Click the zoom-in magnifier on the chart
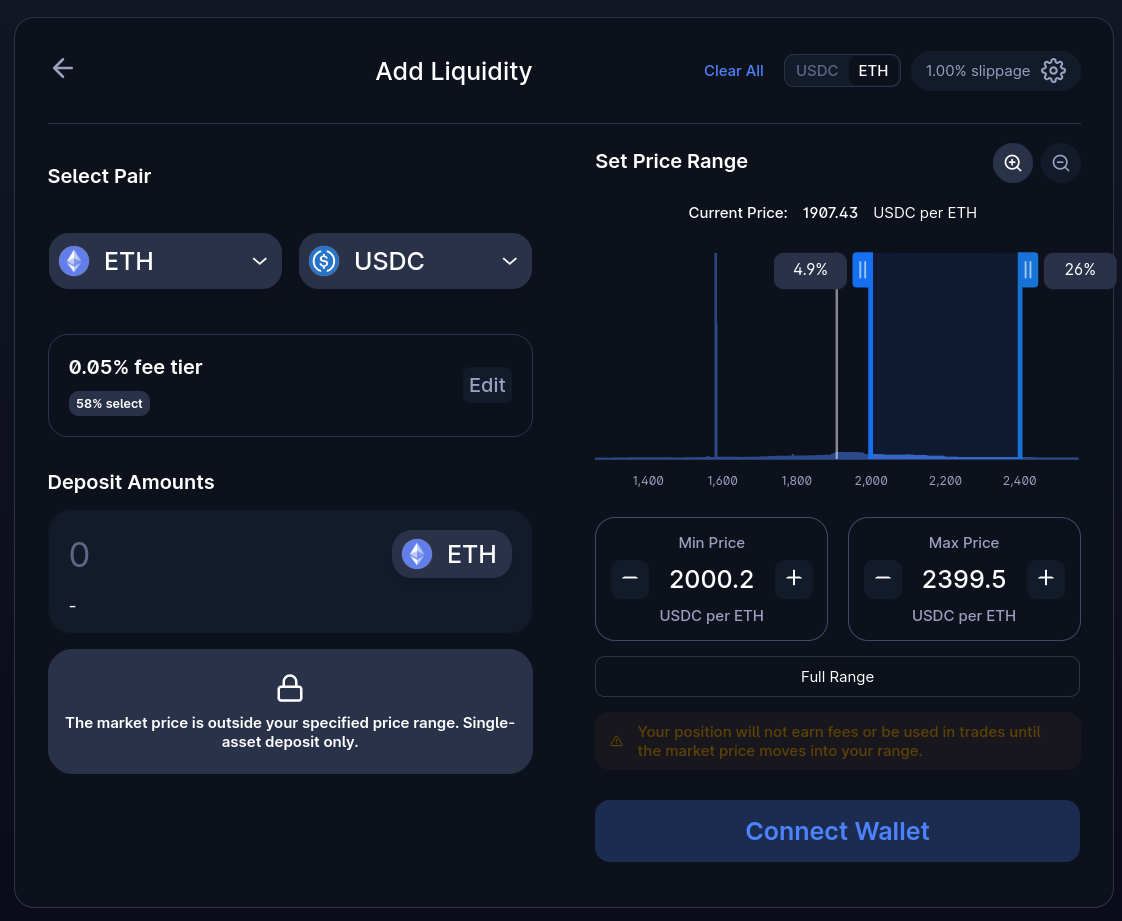 point(1012,162)
